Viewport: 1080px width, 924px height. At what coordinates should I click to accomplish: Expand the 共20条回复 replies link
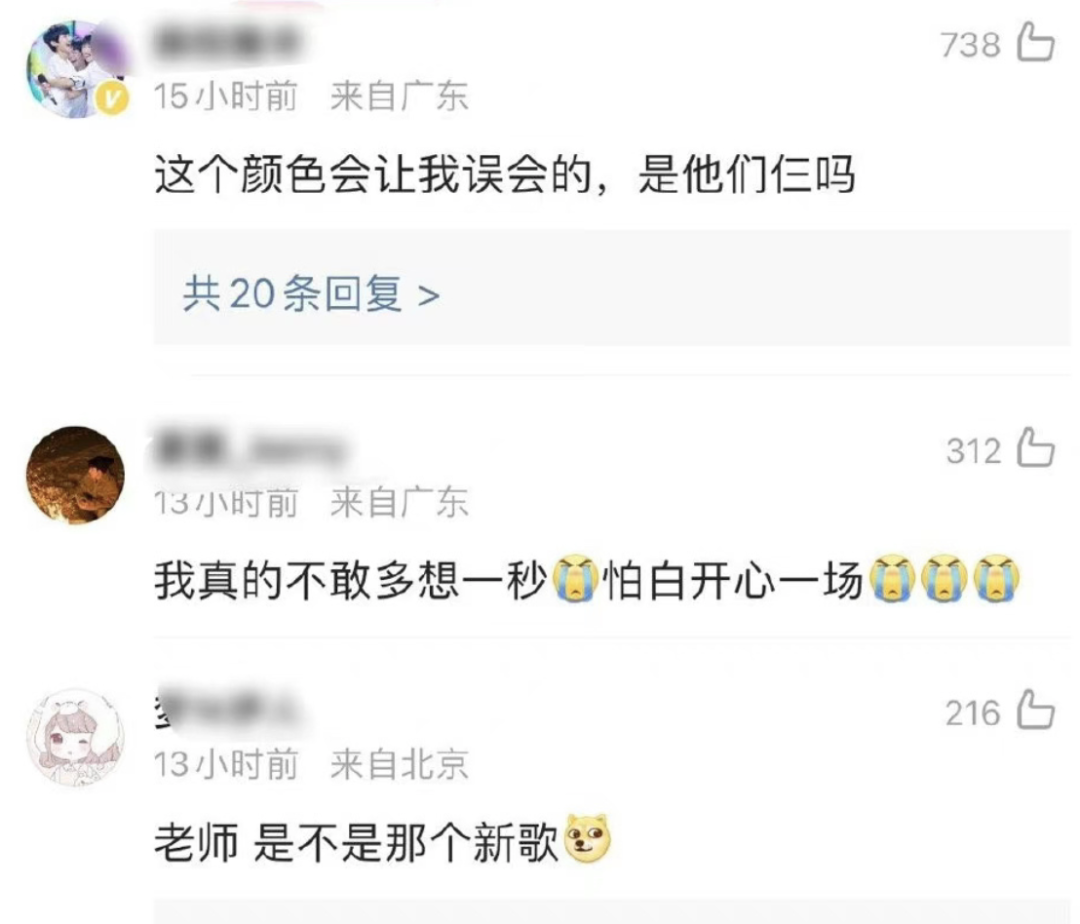(x=311, y=294)
